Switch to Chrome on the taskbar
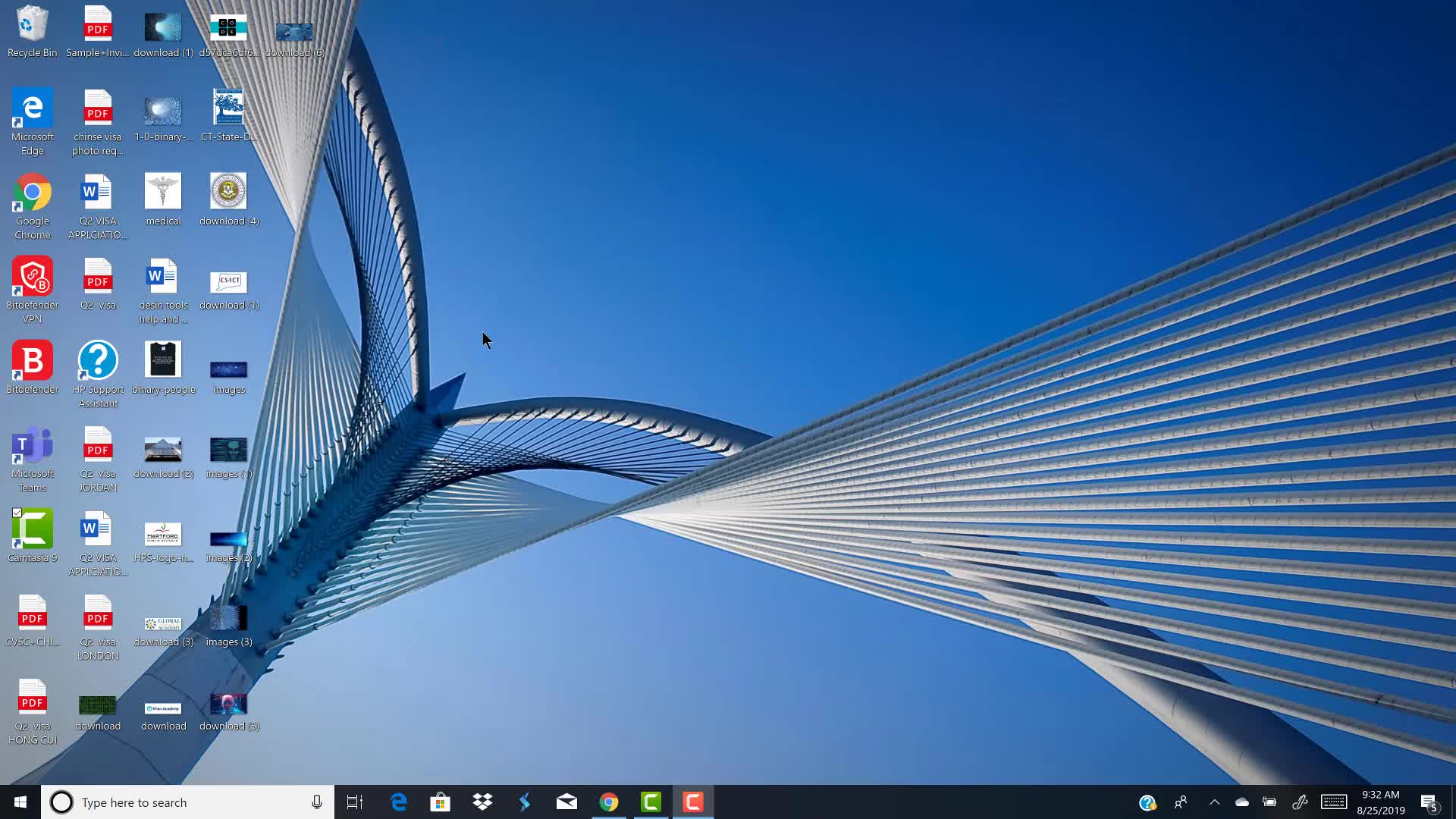This screenshot has width=1456, height=819. point(608,802)
